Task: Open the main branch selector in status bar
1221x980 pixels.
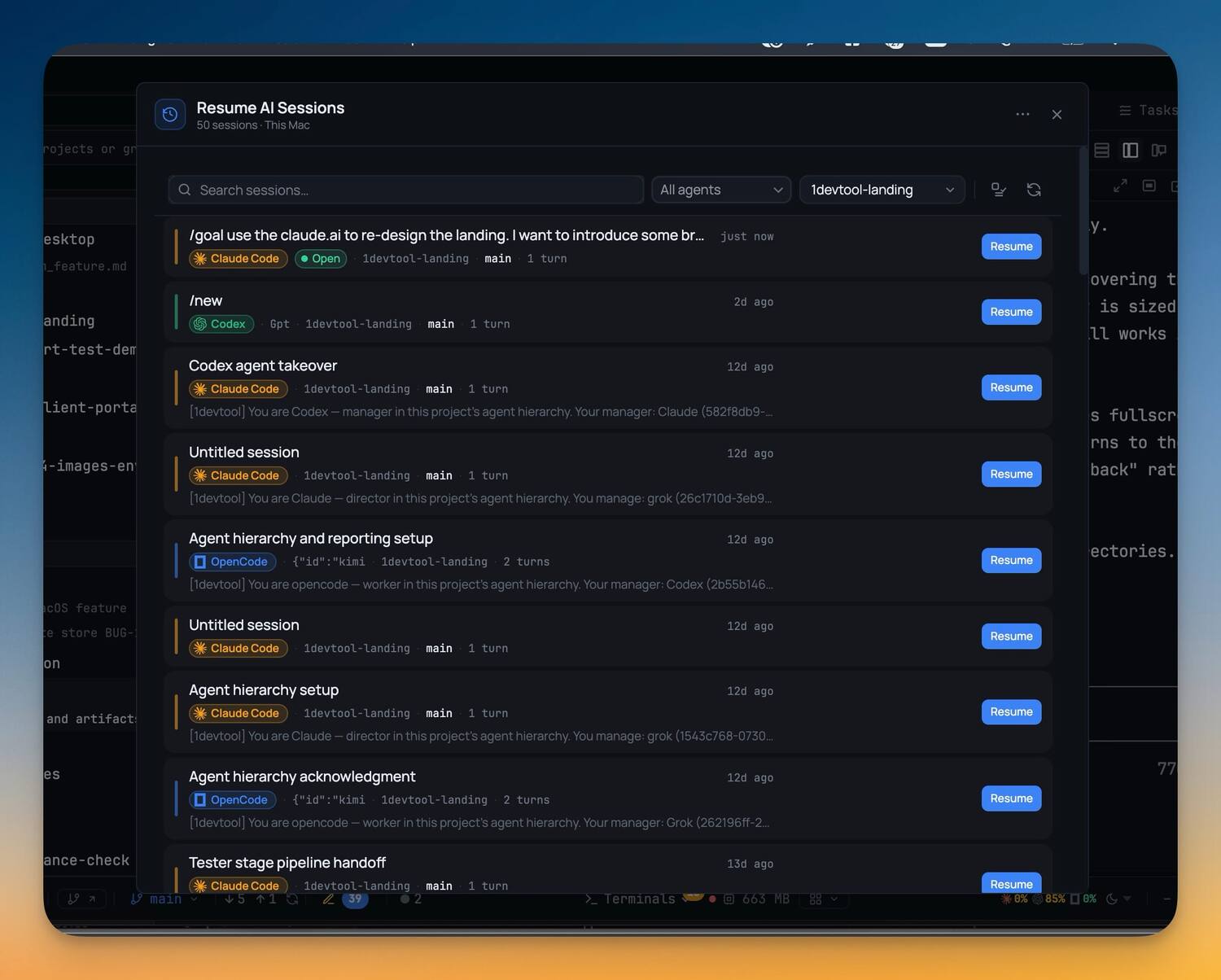Action: click(x=164, y=899)
